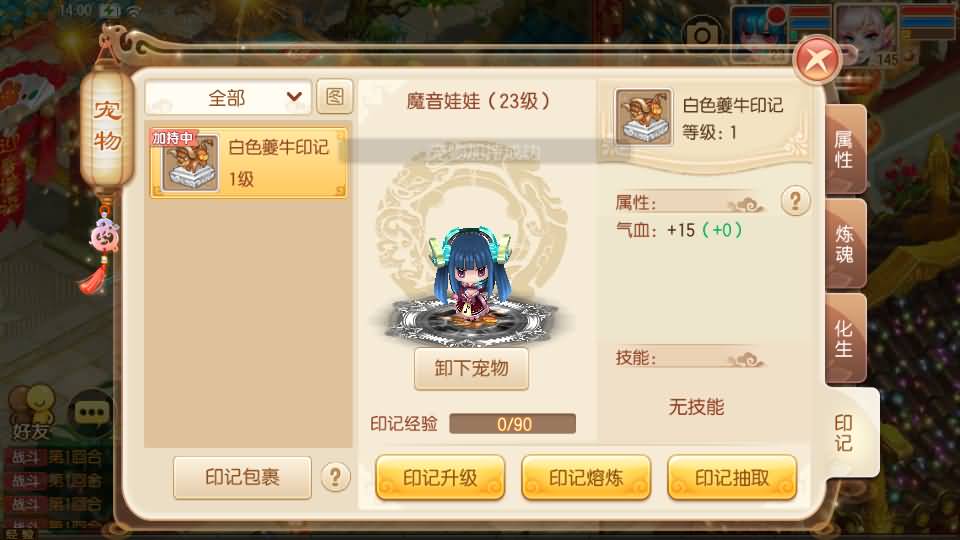
Task: Switch to the 炼魂 tab
Action: pyautogui.click(x=845, y=244)
